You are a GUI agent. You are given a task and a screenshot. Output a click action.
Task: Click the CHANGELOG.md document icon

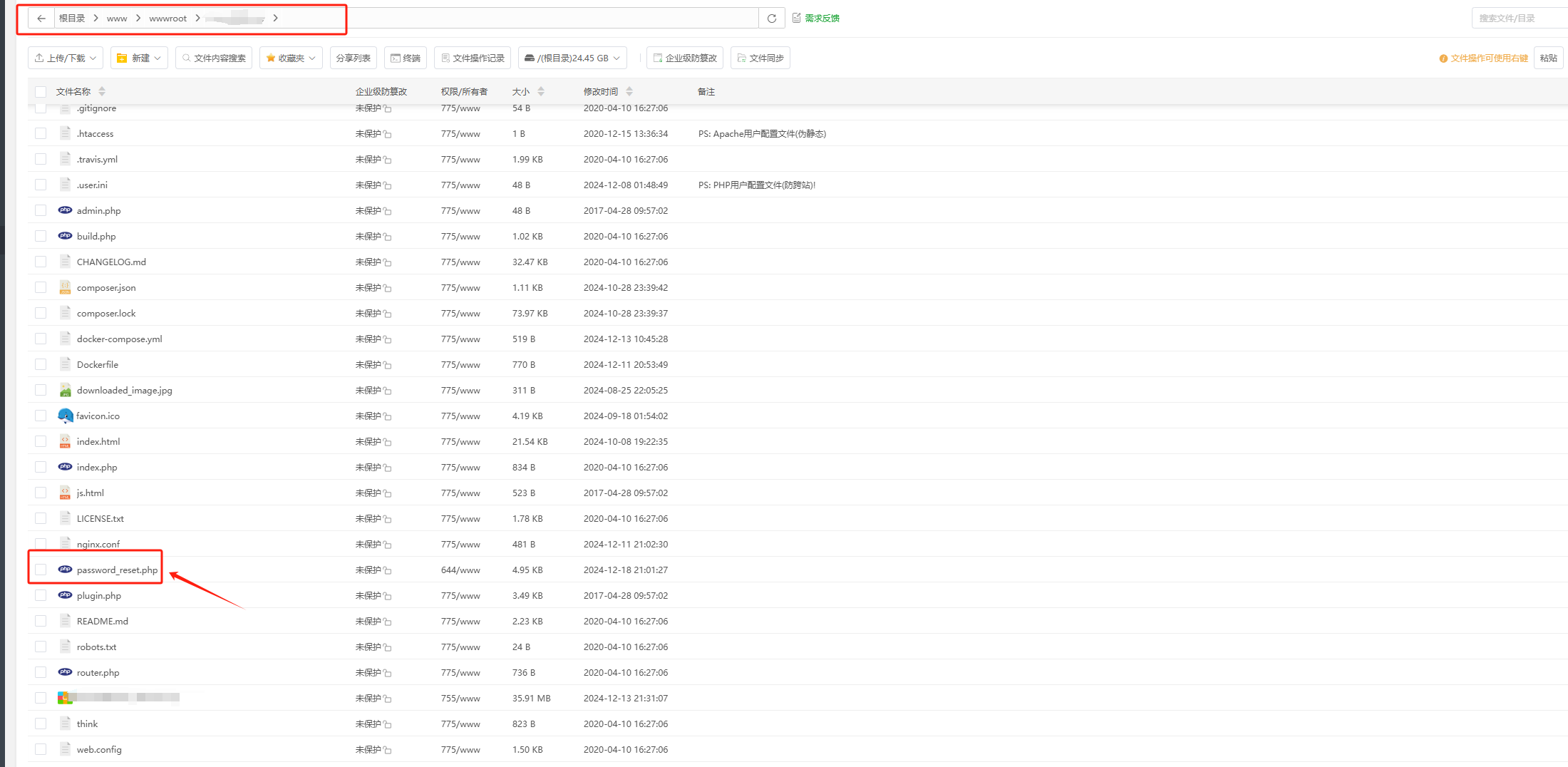point(65,262)
